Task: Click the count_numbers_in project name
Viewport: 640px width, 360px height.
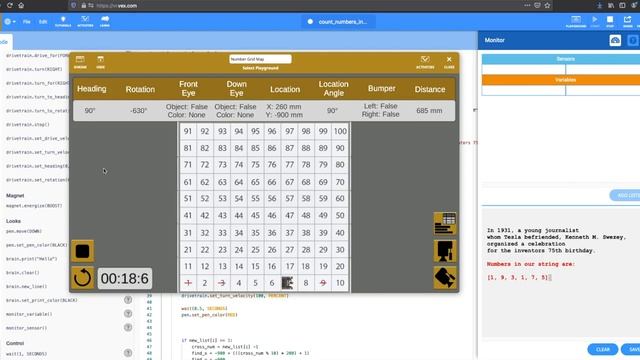Action: click(342, 22)
